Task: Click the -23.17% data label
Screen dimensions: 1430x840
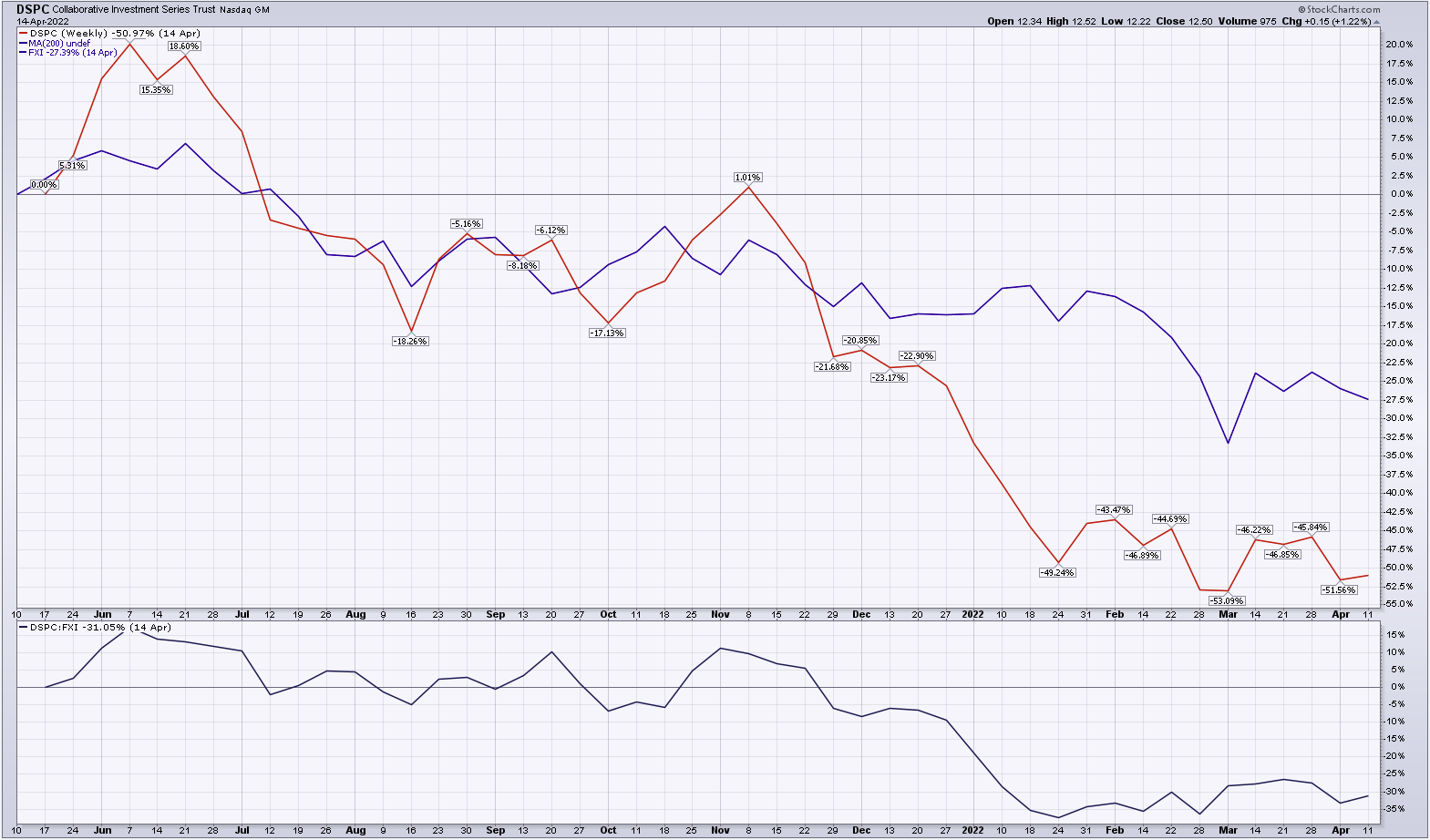Action: coord(889,377)
